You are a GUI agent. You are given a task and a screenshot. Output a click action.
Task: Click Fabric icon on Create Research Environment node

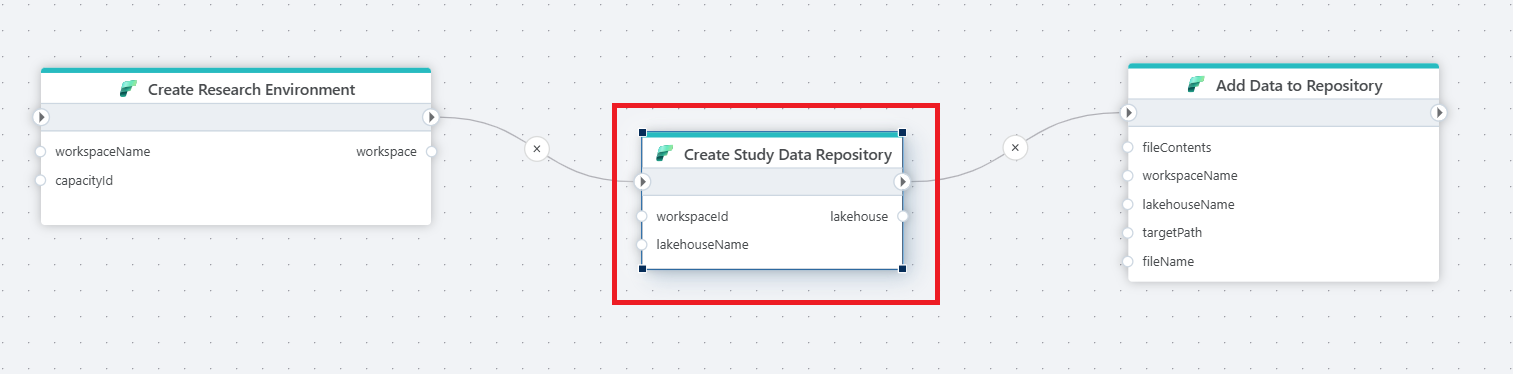pyautogui.click(x=128, y=89)
